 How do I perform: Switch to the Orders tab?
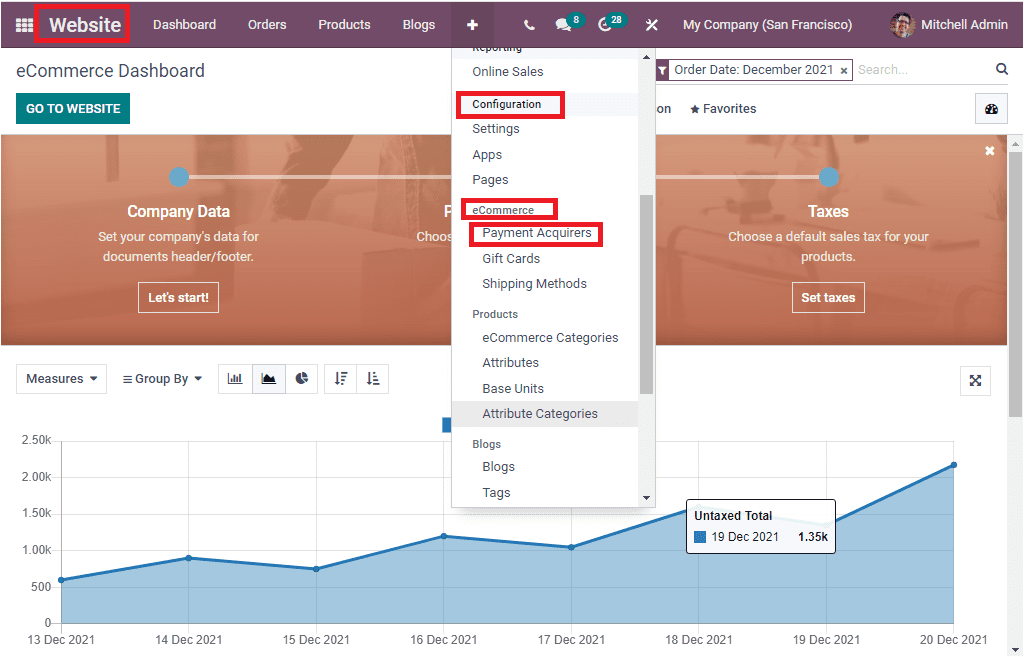point(266,25)
